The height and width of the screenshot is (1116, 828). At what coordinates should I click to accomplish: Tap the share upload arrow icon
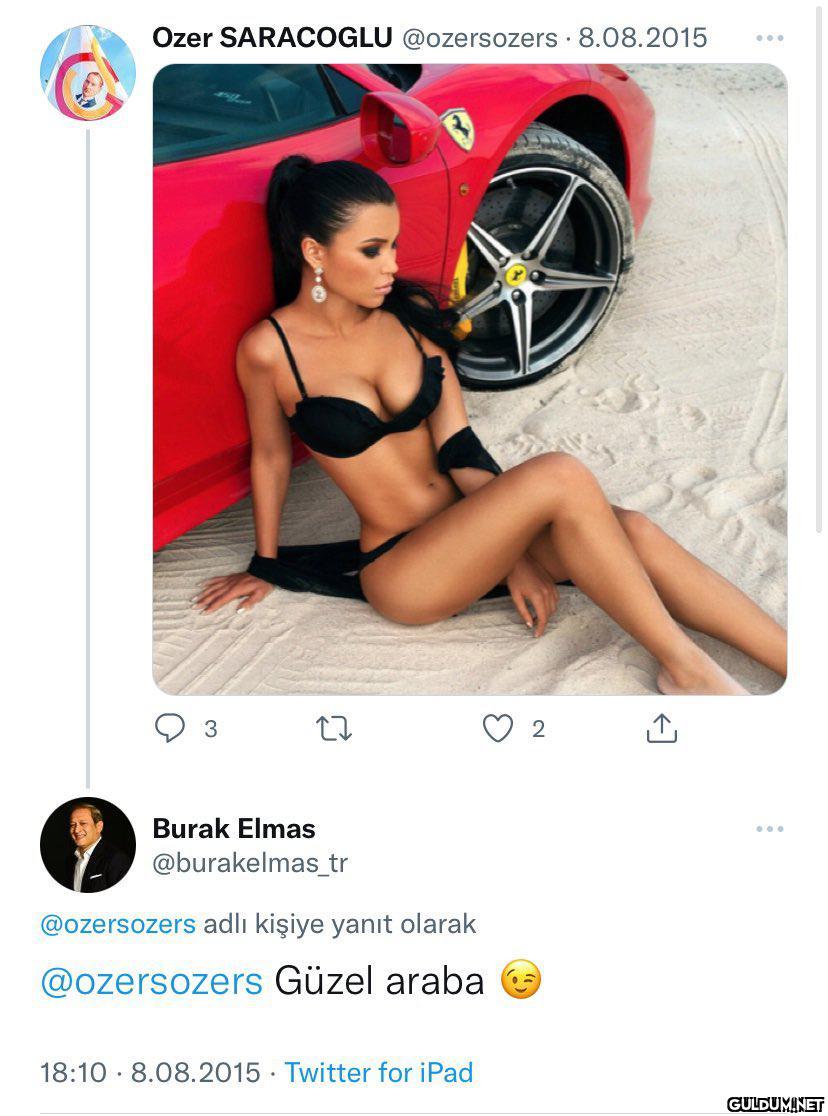[x=661, y=728]
